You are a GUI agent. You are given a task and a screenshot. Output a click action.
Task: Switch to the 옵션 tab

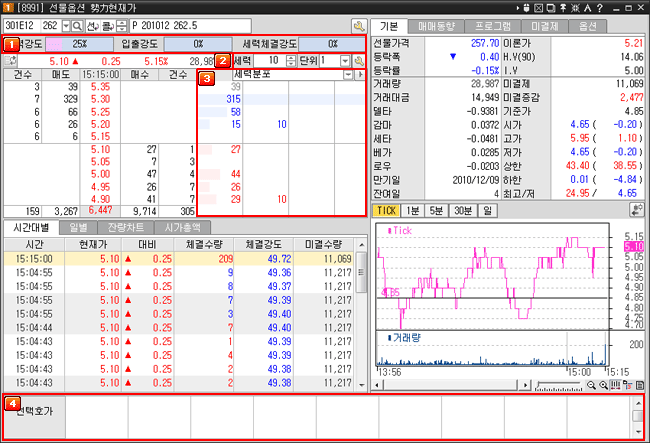(587, 27)
